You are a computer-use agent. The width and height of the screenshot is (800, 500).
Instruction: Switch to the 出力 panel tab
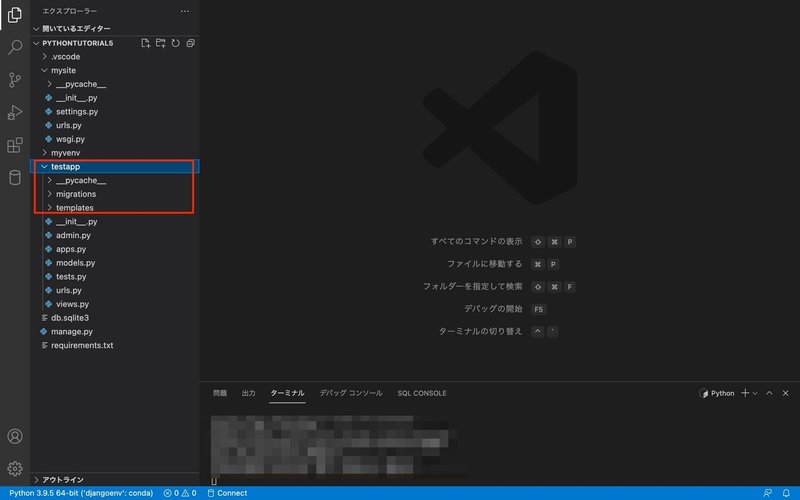pyautogui.click(x=248, y=393)
